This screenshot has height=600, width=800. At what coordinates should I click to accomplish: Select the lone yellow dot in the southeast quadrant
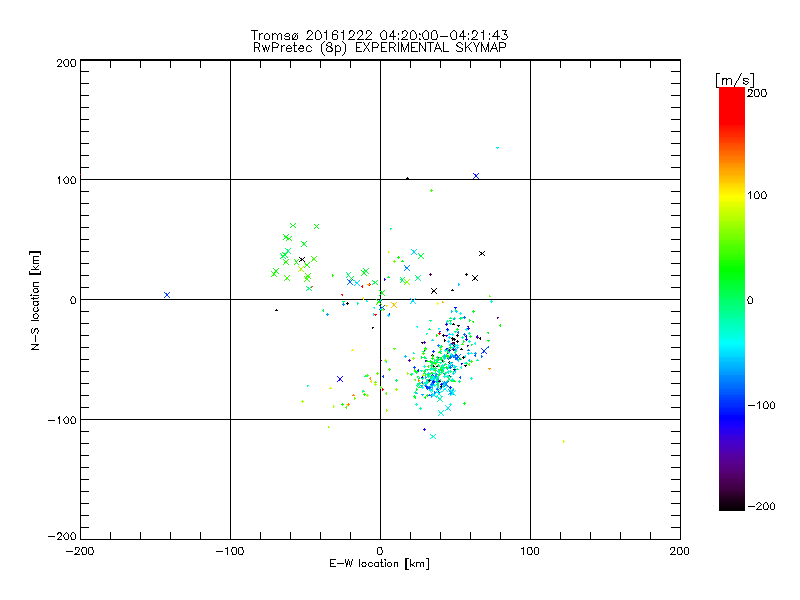pyautogui.click(x=564, y=441)
